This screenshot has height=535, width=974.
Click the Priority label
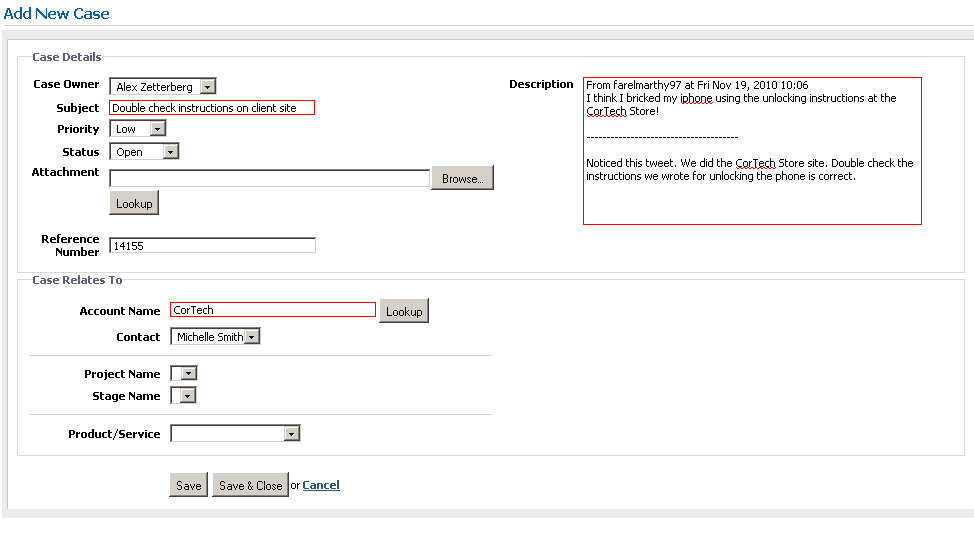tap(78, 129)
